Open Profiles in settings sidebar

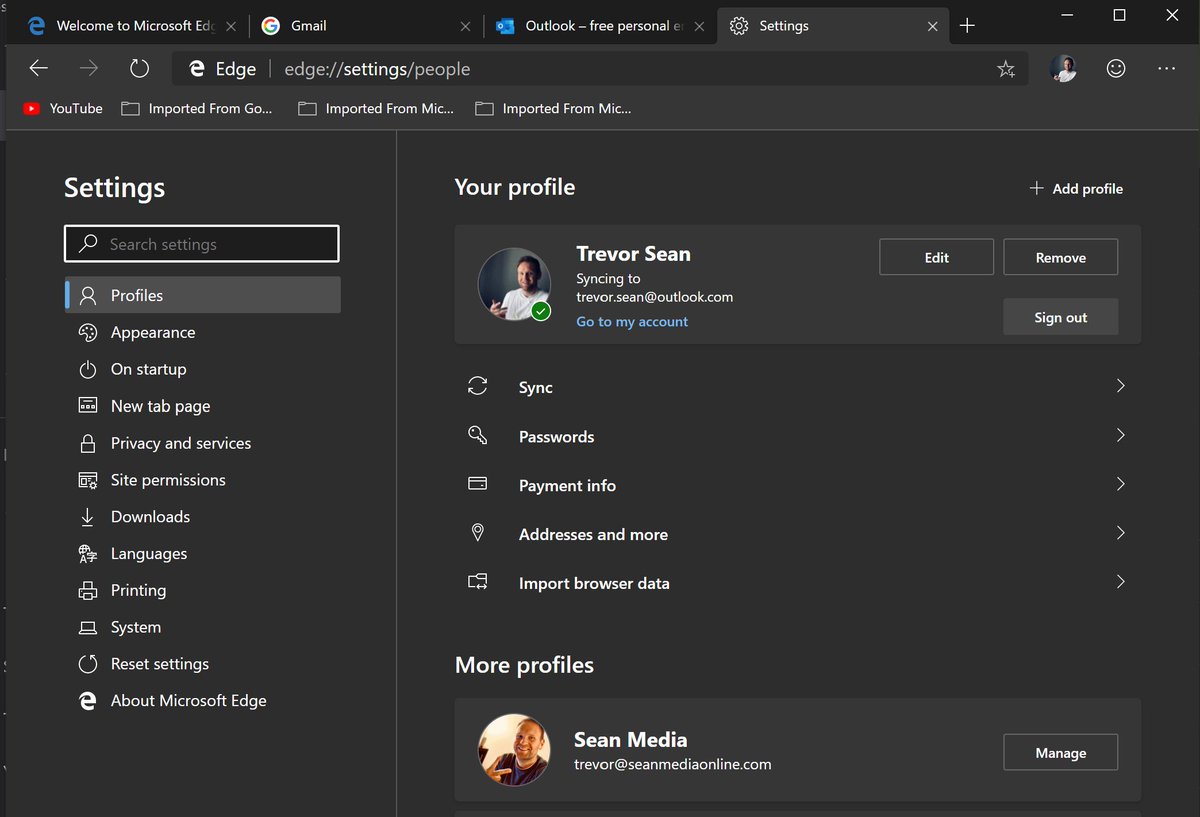click(203, 295)
